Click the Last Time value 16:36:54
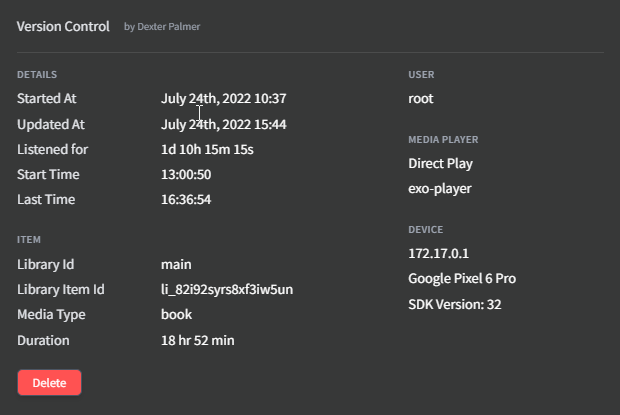 point(186,199)
